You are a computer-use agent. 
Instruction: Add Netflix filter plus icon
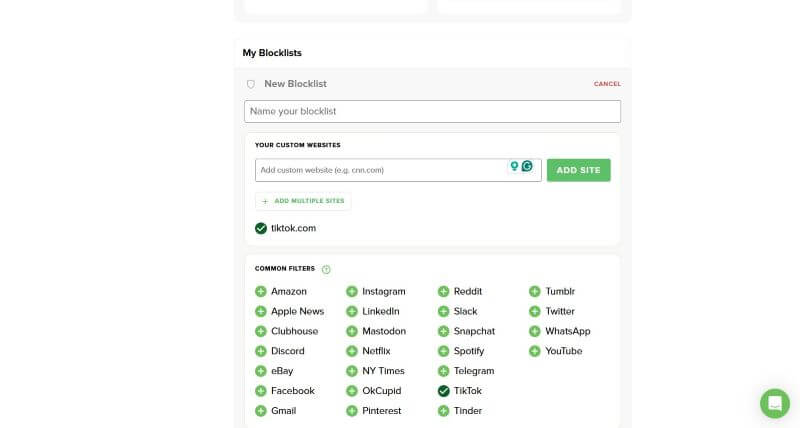point(352,351)
